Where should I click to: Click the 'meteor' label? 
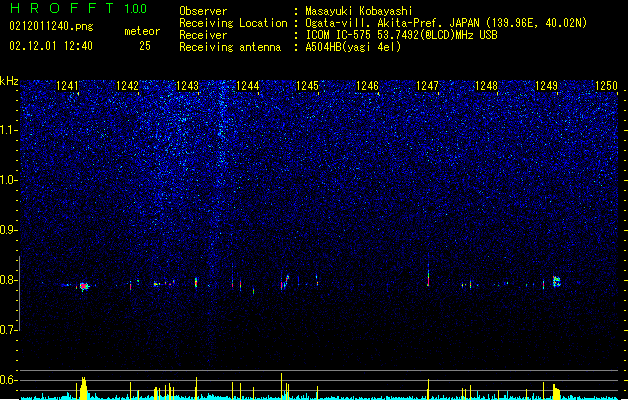click(142, 31)
